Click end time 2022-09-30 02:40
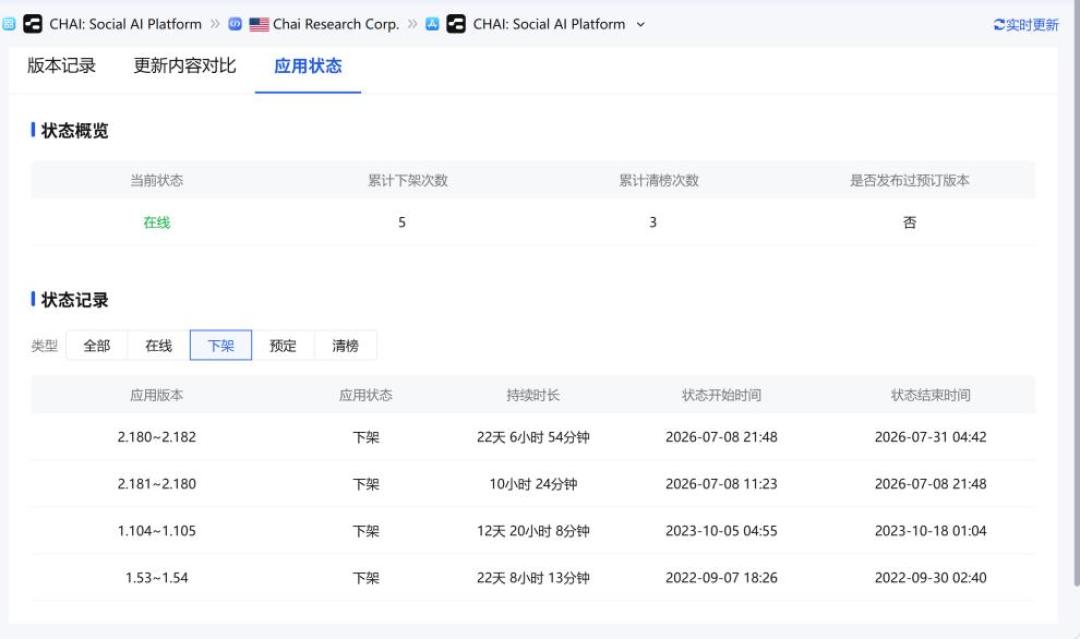 coord(931,578)
